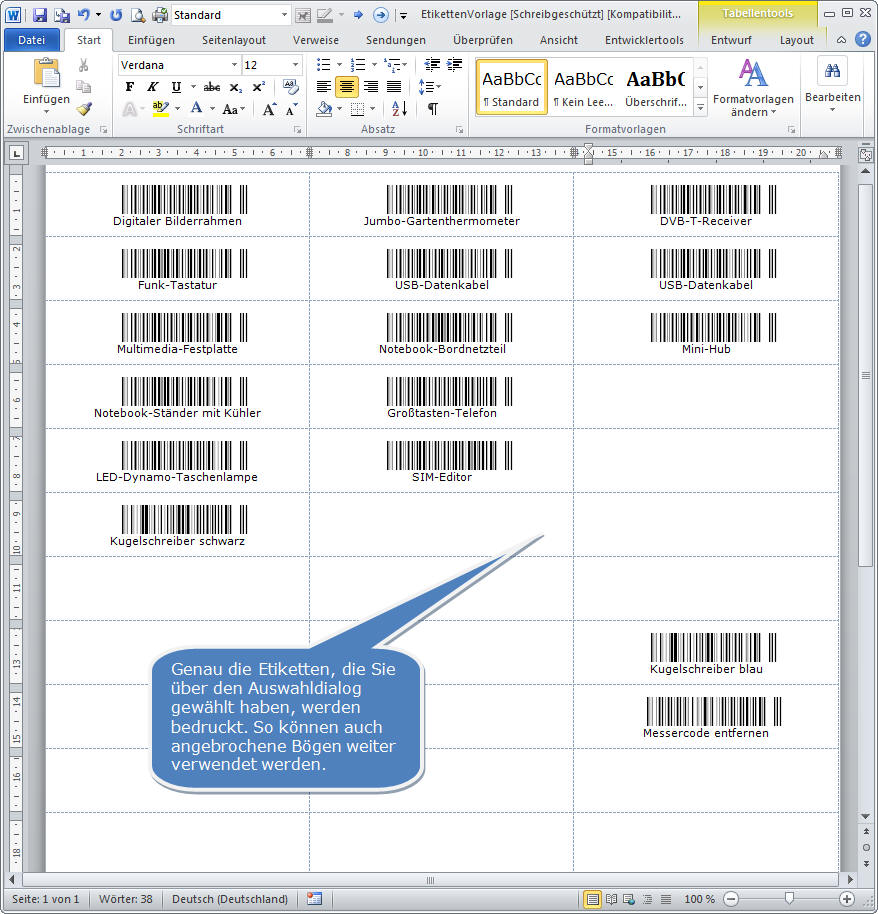Show paragraph marks with pilcrow icon

[x=433, y=108]
